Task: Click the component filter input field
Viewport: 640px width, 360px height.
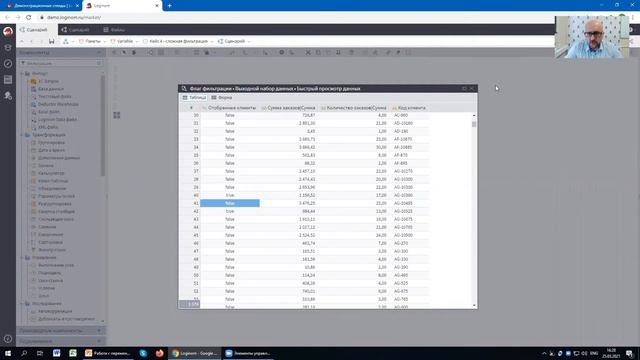Action: coord(60,63)
